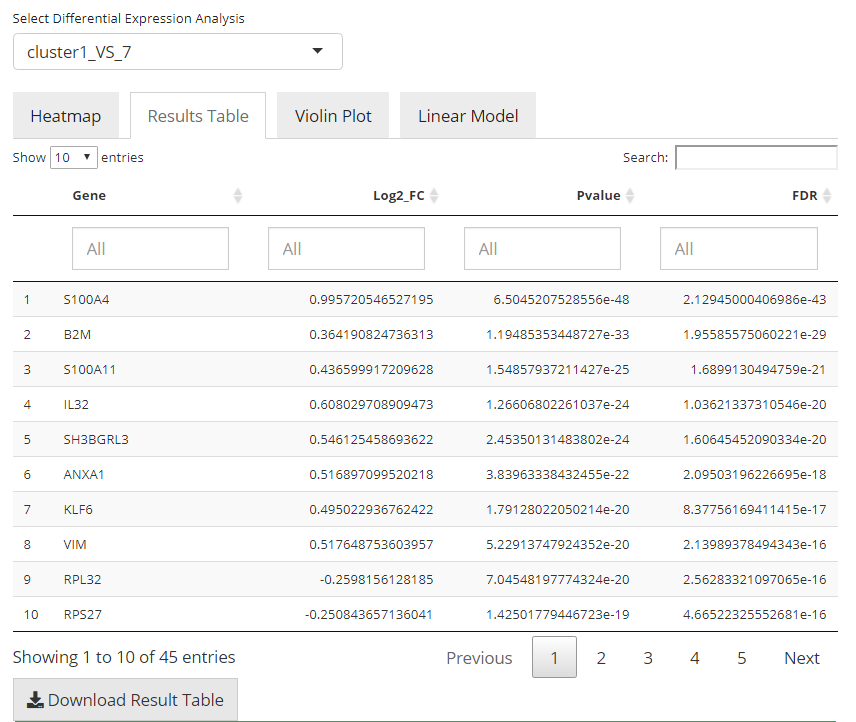Click Pvalue column sort icon
The height and width of the screenshot is (722, 856).
pyautogui.click(x=630, y=196)
